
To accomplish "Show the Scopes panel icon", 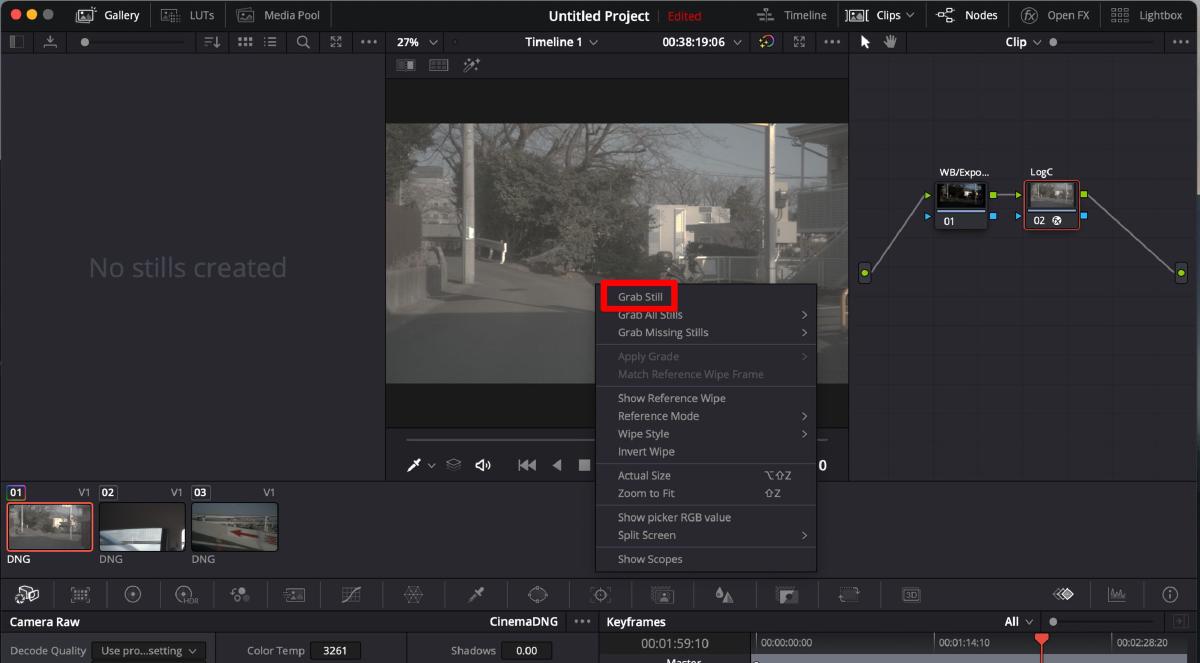I will (1116, 594).
